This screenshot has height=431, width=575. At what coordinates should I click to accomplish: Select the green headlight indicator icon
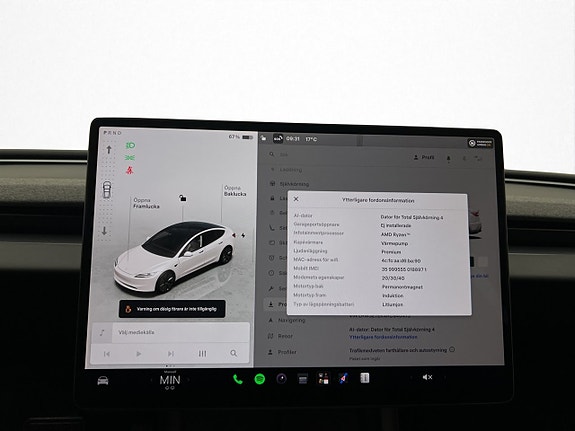coord(130,146)
